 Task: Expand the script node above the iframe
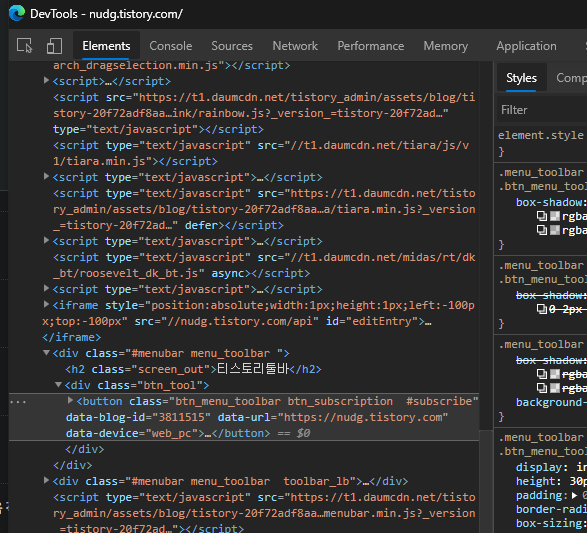[46, 288]
